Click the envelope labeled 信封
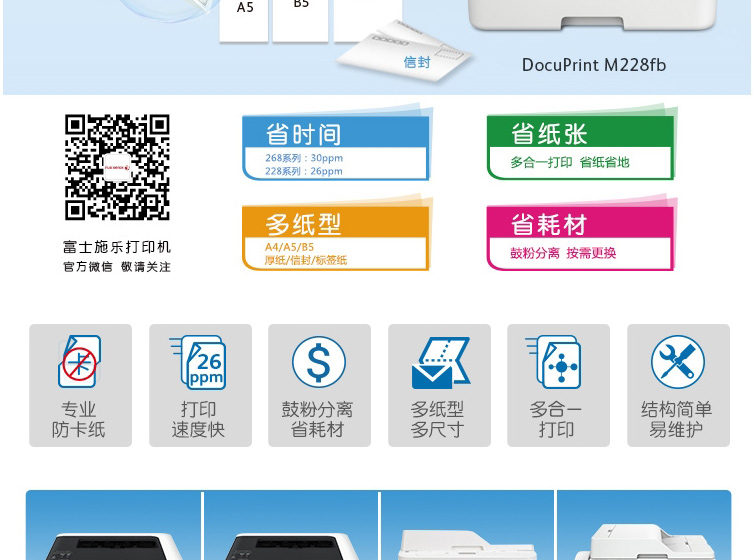 404,52
